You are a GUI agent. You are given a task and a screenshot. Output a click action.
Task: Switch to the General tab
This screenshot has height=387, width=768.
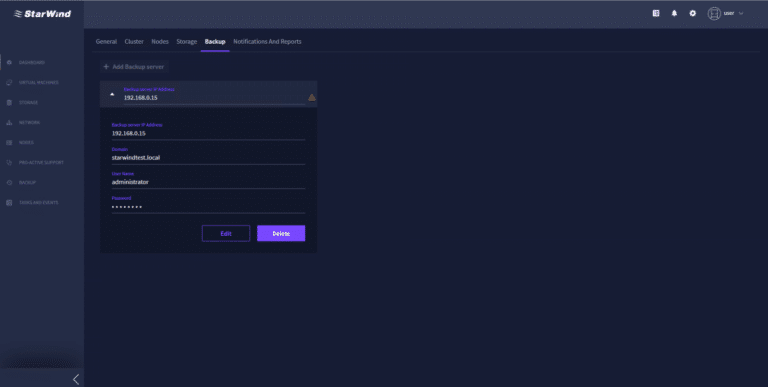point(106,42)
